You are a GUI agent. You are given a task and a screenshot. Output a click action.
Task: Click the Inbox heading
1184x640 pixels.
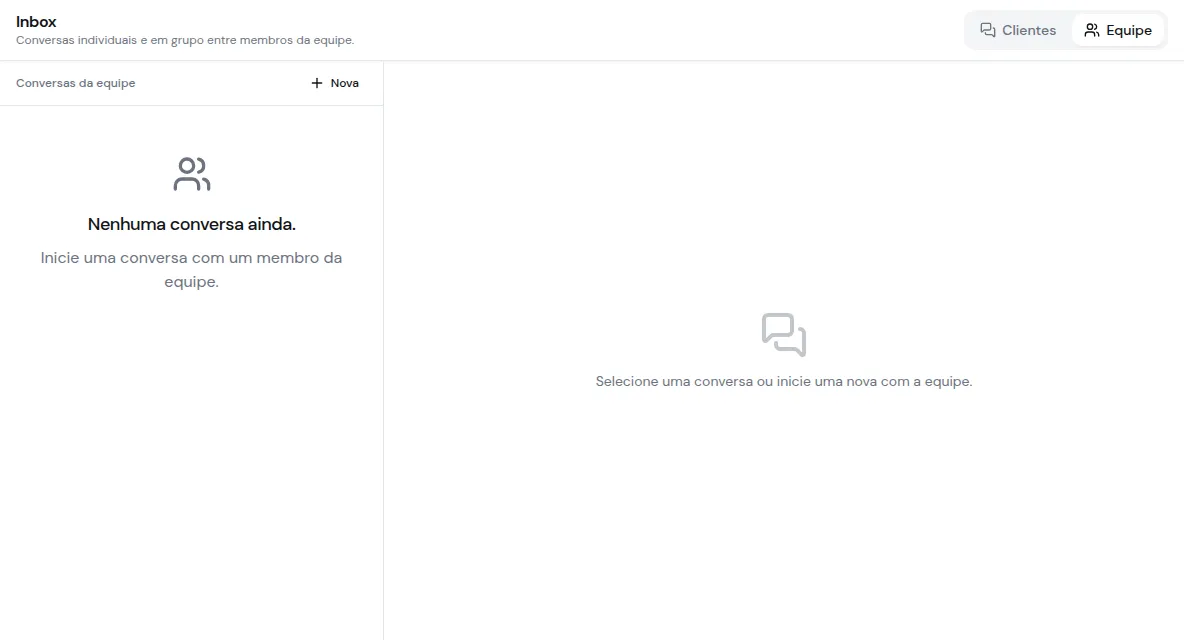(36, 22)
